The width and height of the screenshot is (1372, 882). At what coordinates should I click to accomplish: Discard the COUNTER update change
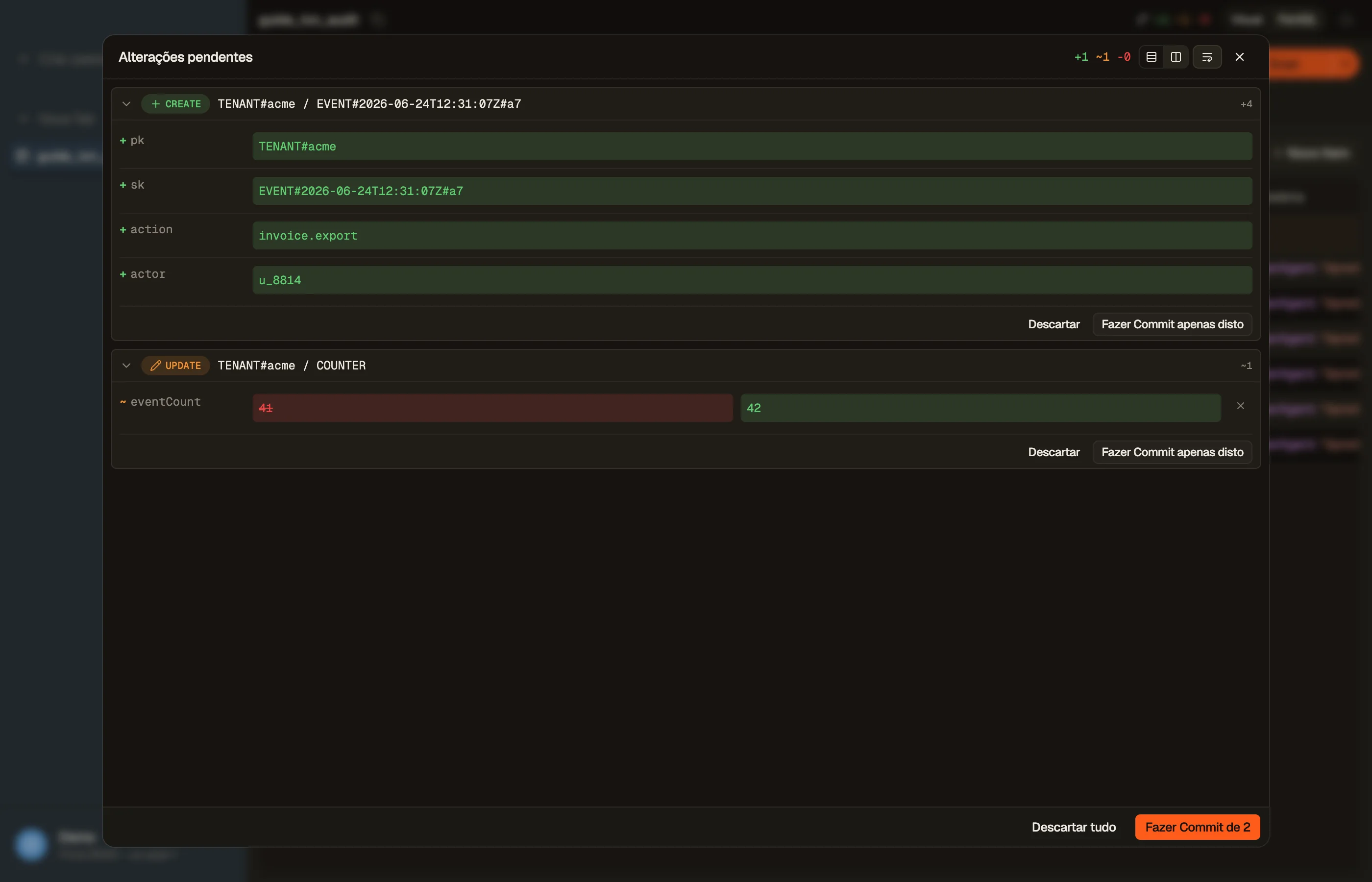coord(1053,452)
